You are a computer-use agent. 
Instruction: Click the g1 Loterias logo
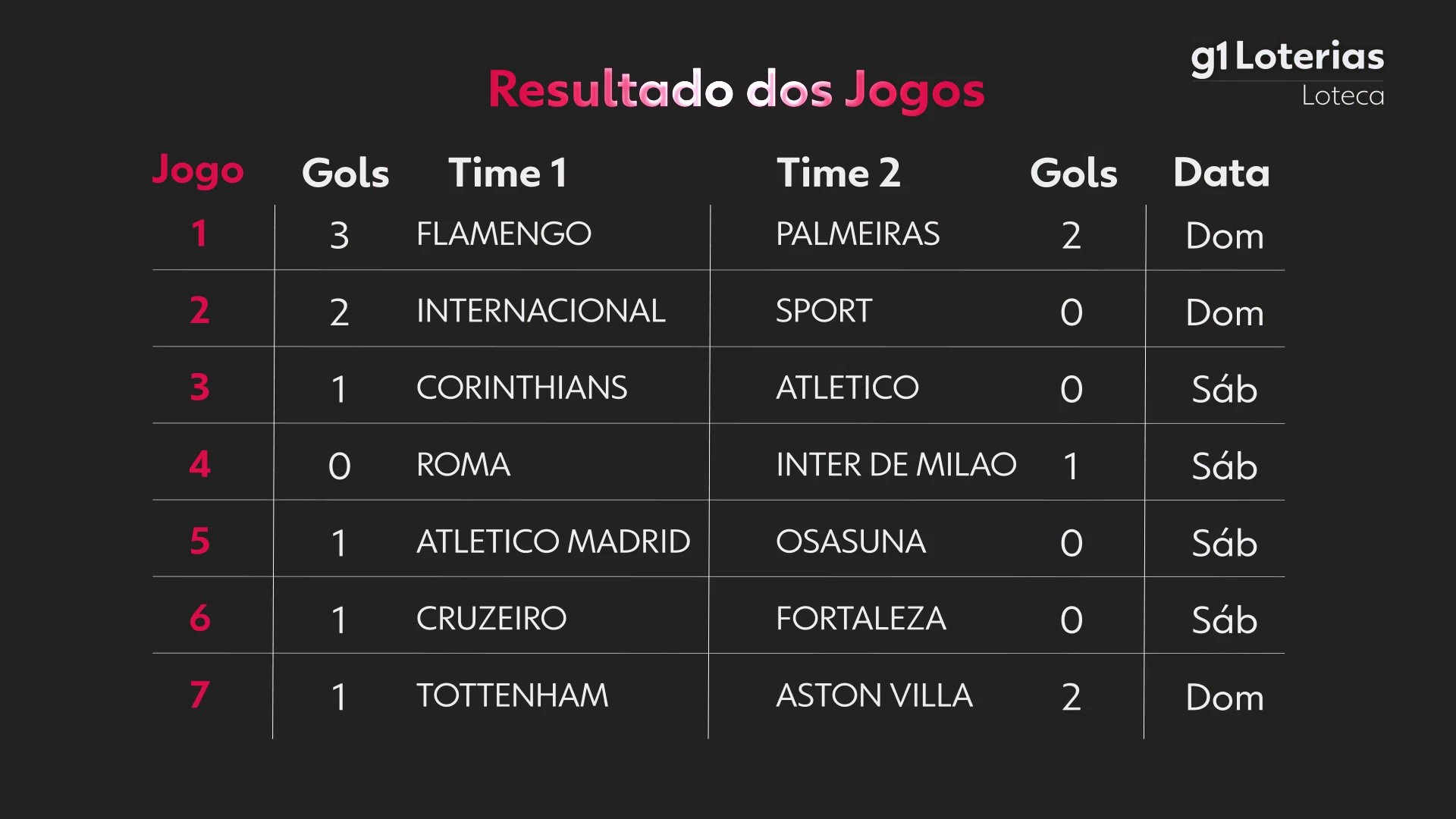coord(1287,58)
